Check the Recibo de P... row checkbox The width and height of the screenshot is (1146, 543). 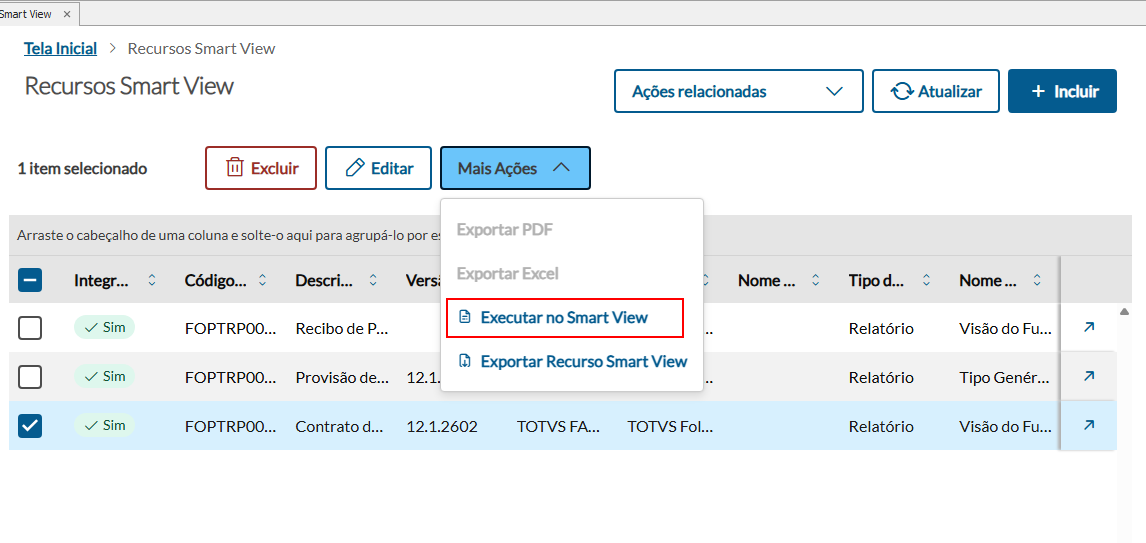30,328
